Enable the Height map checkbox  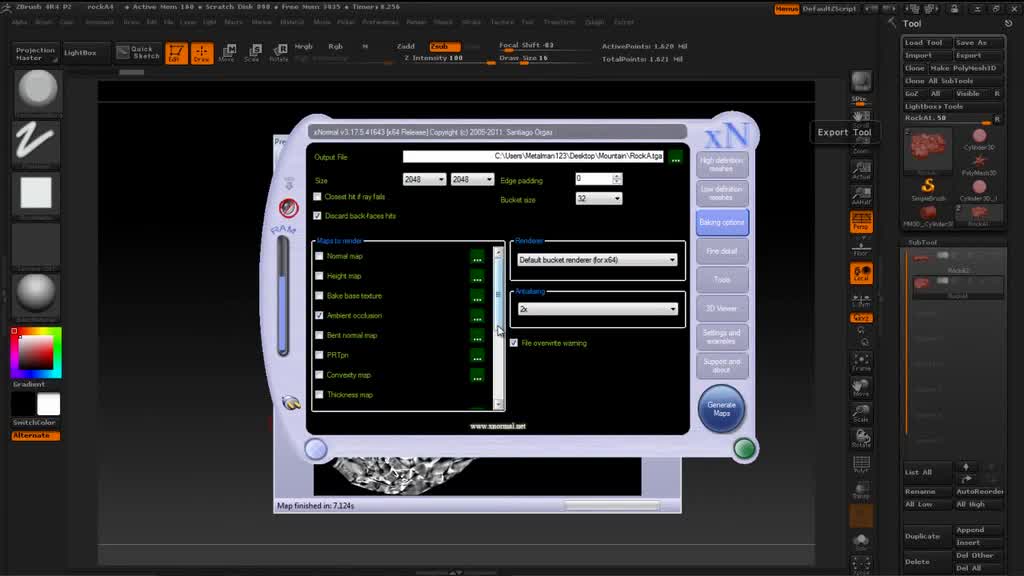(319, 276)
